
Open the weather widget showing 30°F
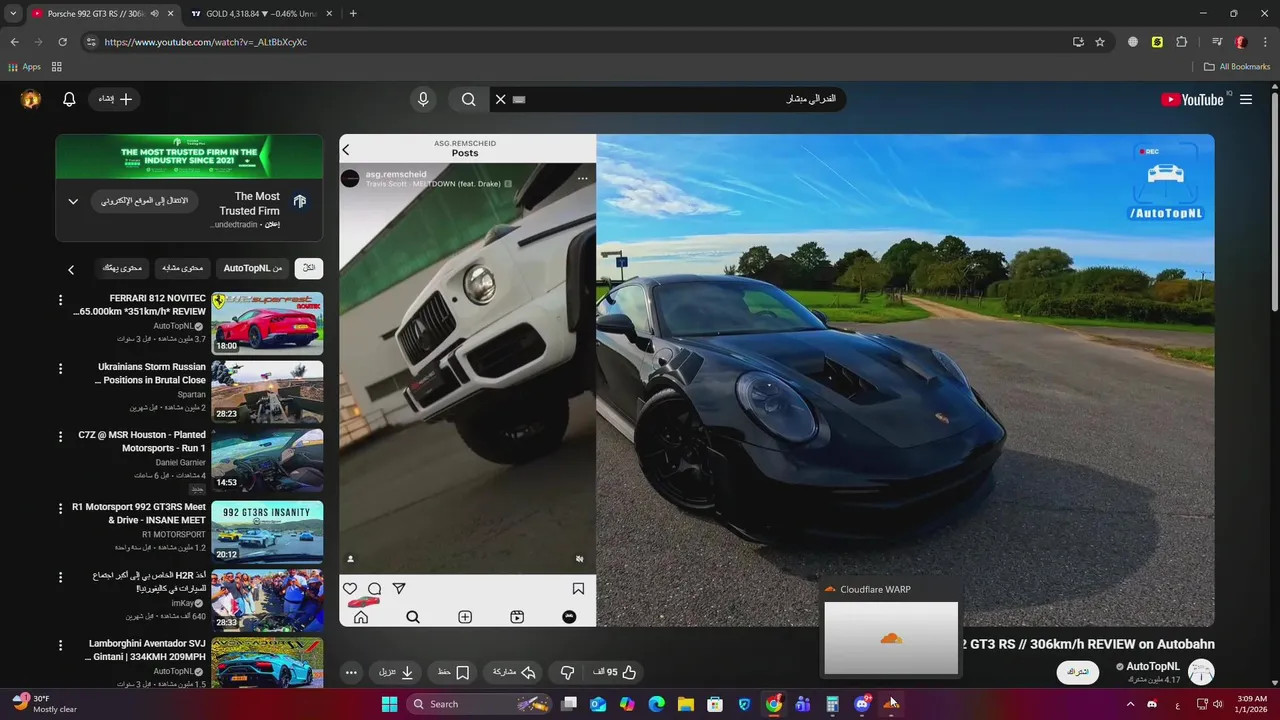click(x=45, y=704)
